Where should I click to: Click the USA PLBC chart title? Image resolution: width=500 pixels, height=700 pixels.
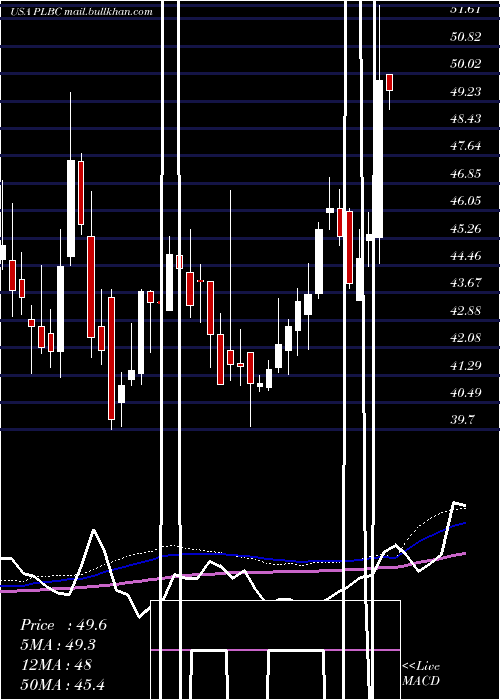point(81,11)
